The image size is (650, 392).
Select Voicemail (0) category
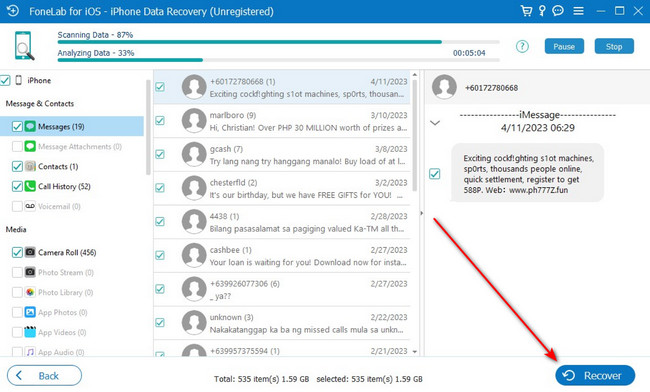59,206
